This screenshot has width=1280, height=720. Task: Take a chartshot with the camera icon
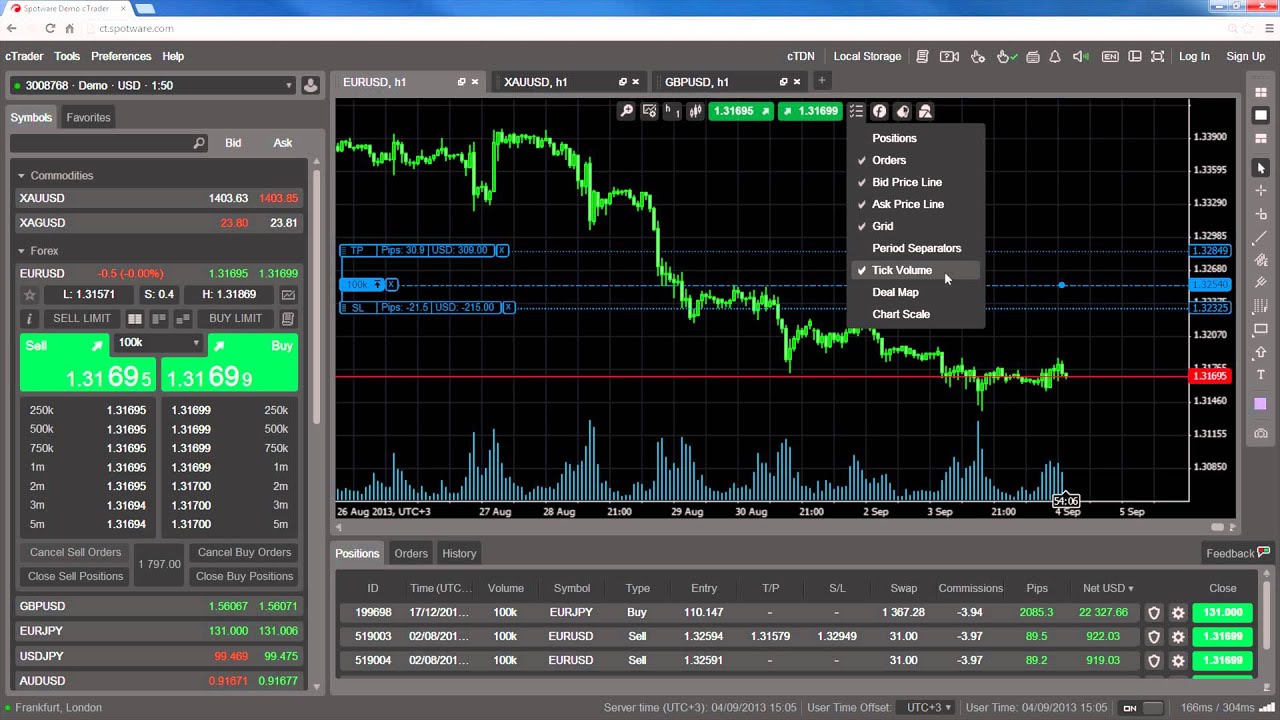tap(1261, 434)
